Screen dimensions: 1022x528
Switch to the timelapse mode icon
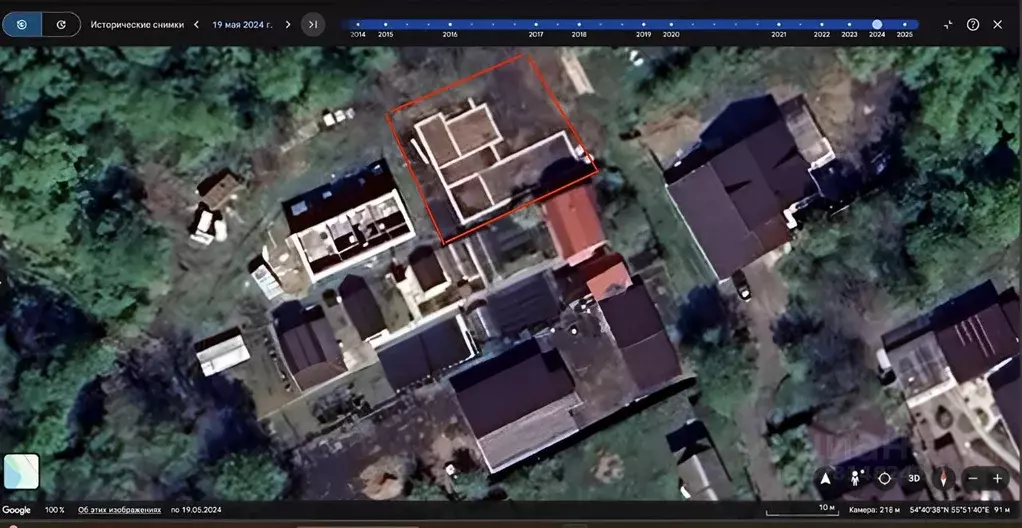61,24
